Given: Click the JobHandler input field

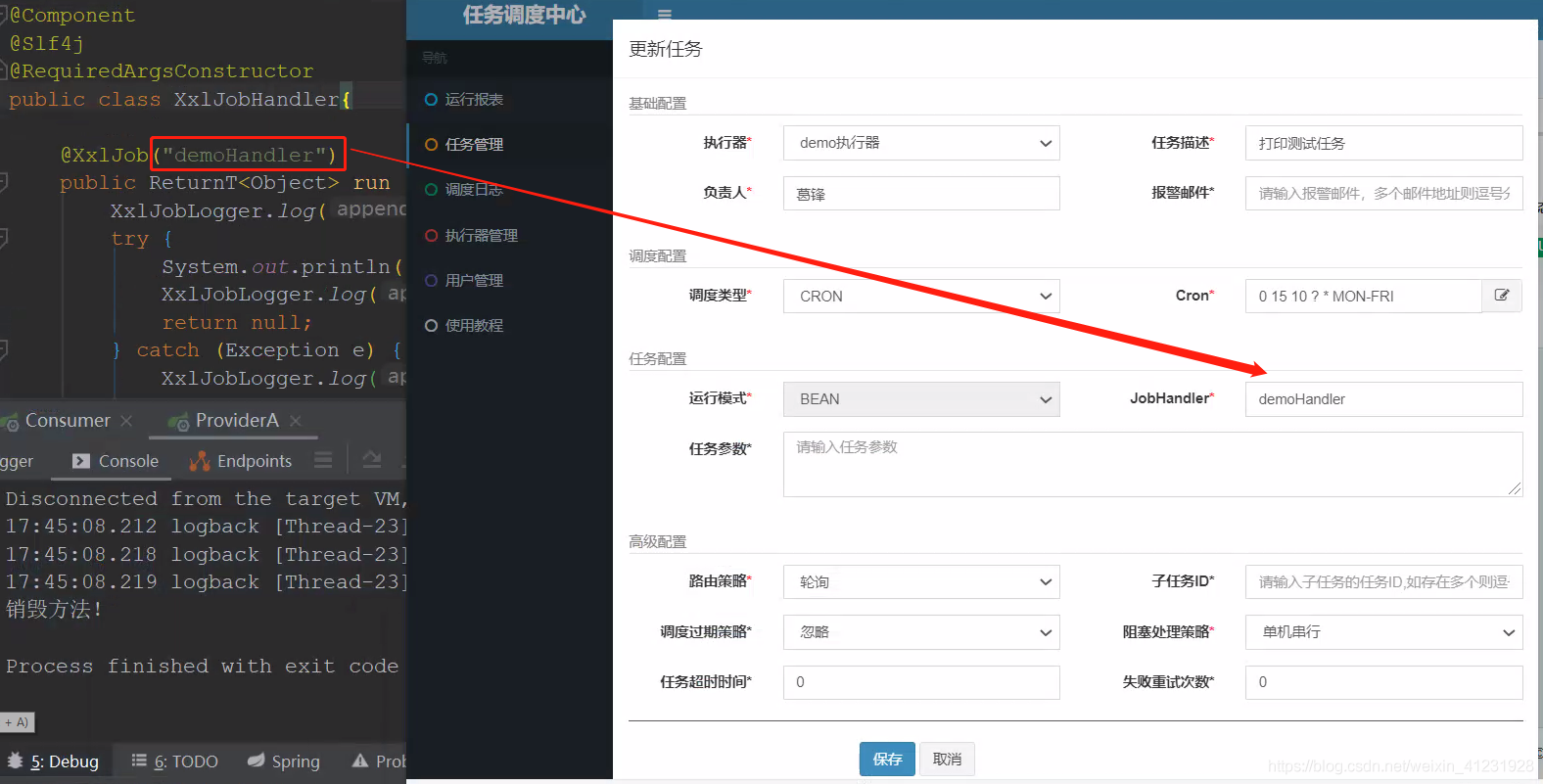Looking at the screenshot, I should pos(1383,399).
